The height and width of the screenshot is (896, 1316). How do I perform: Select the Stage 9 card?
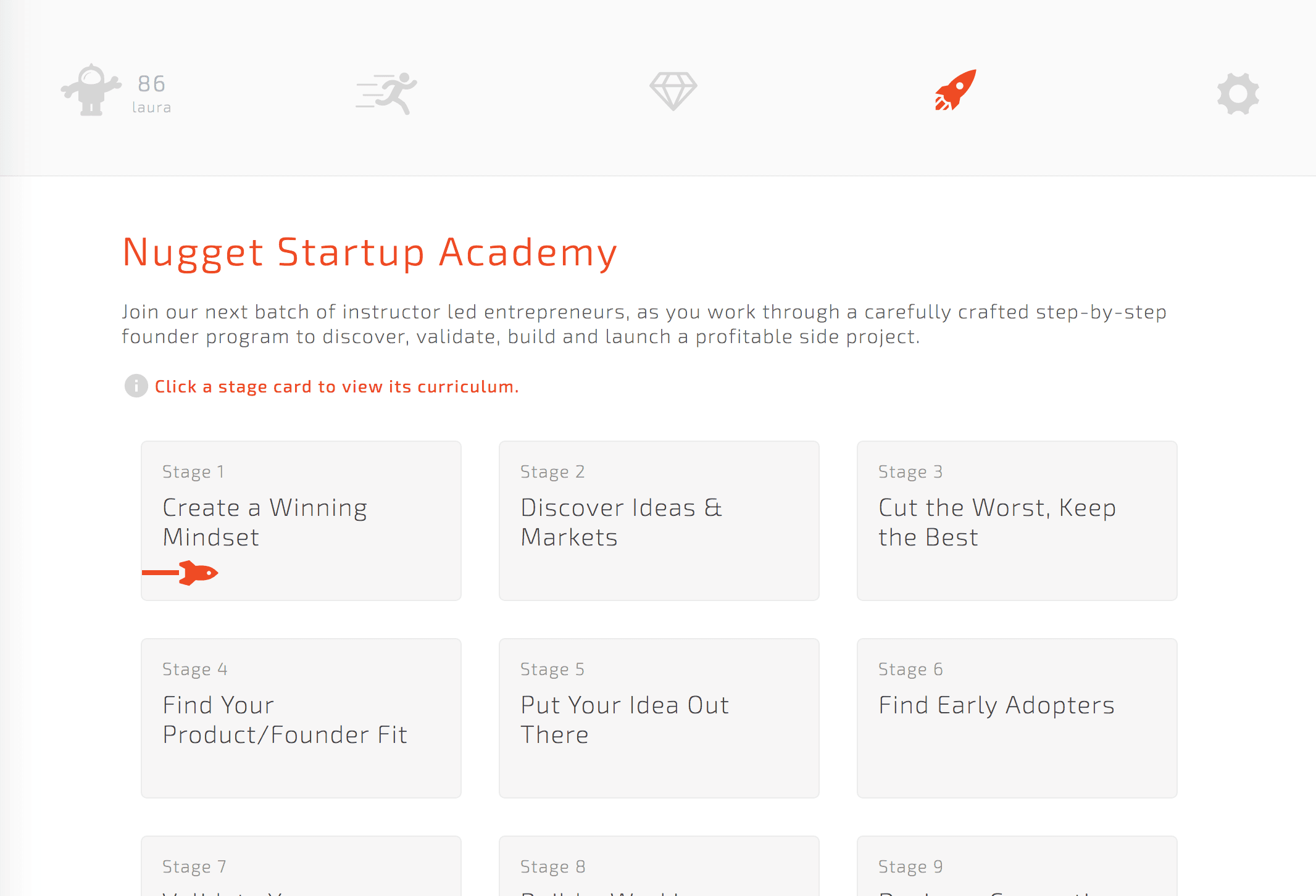click(x=1017, y=867)
